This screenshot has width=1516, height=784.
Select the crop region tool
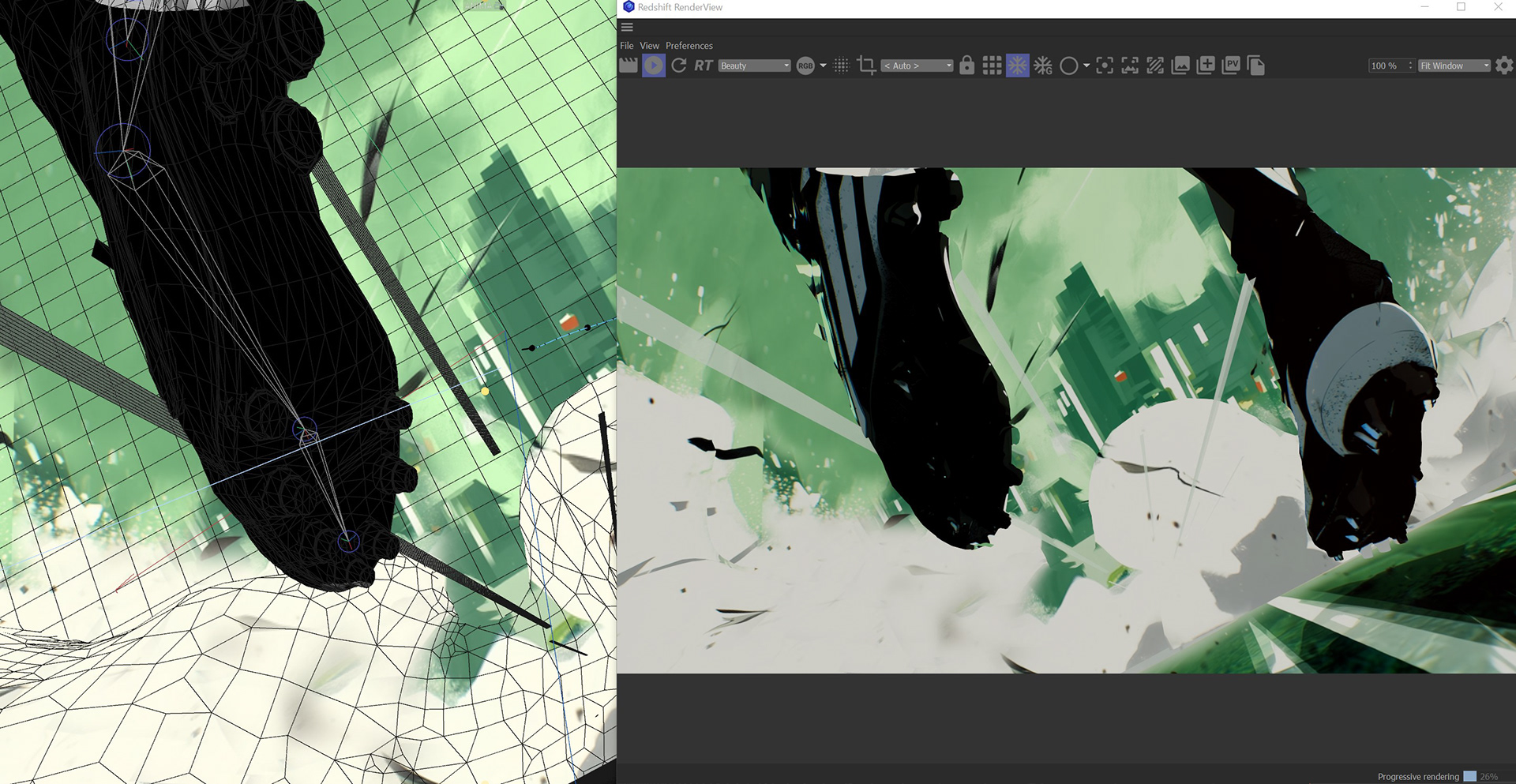coord(866,66)
